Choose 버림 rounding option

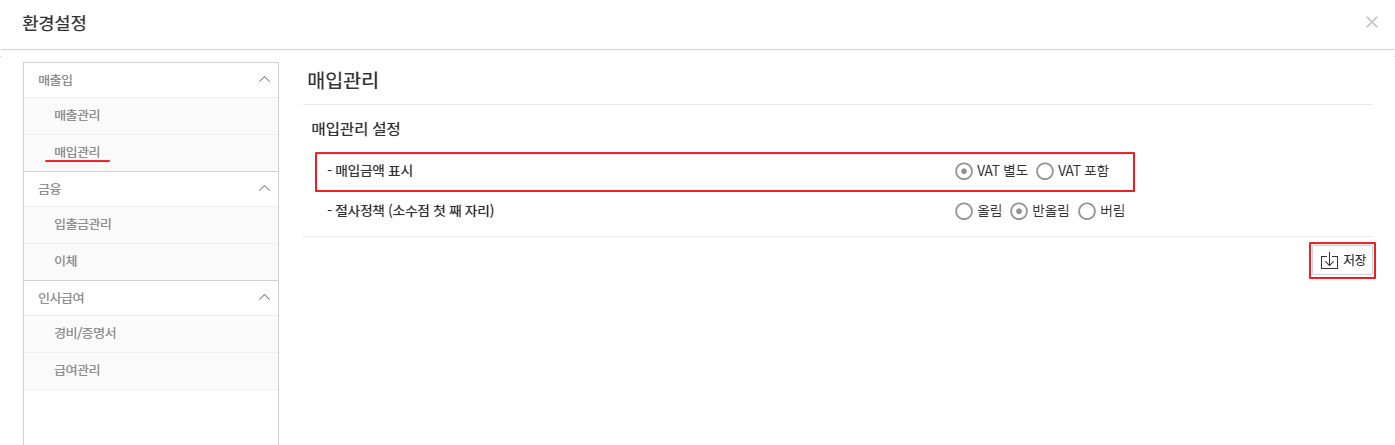pyautogui.click(x=1087, y=211)
